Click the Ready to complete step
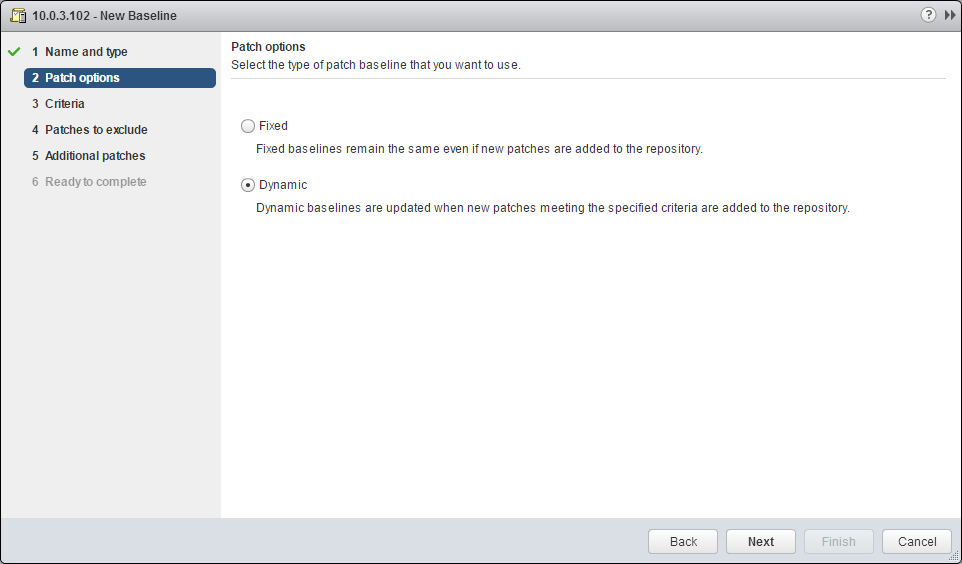 click(95, 182)
